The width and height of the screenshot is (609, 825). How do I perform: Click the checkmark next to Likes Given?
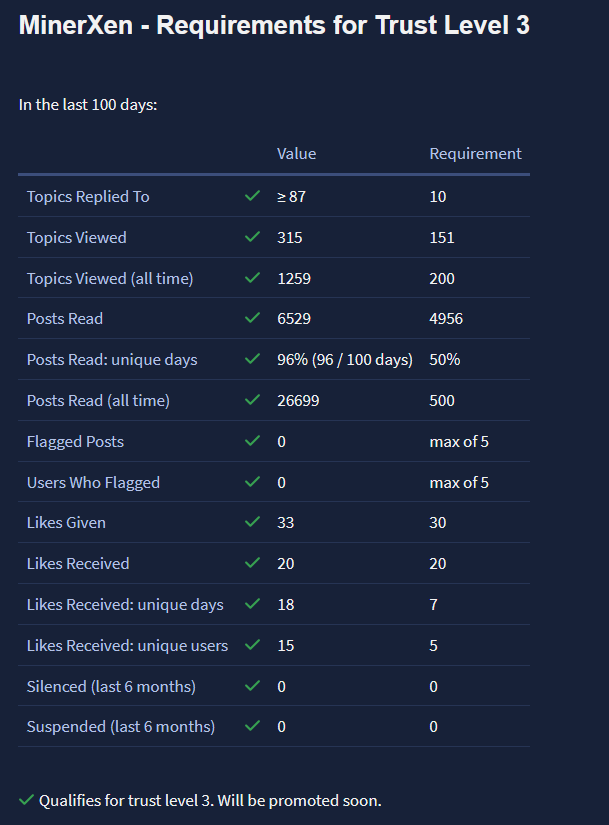point(253,522)
